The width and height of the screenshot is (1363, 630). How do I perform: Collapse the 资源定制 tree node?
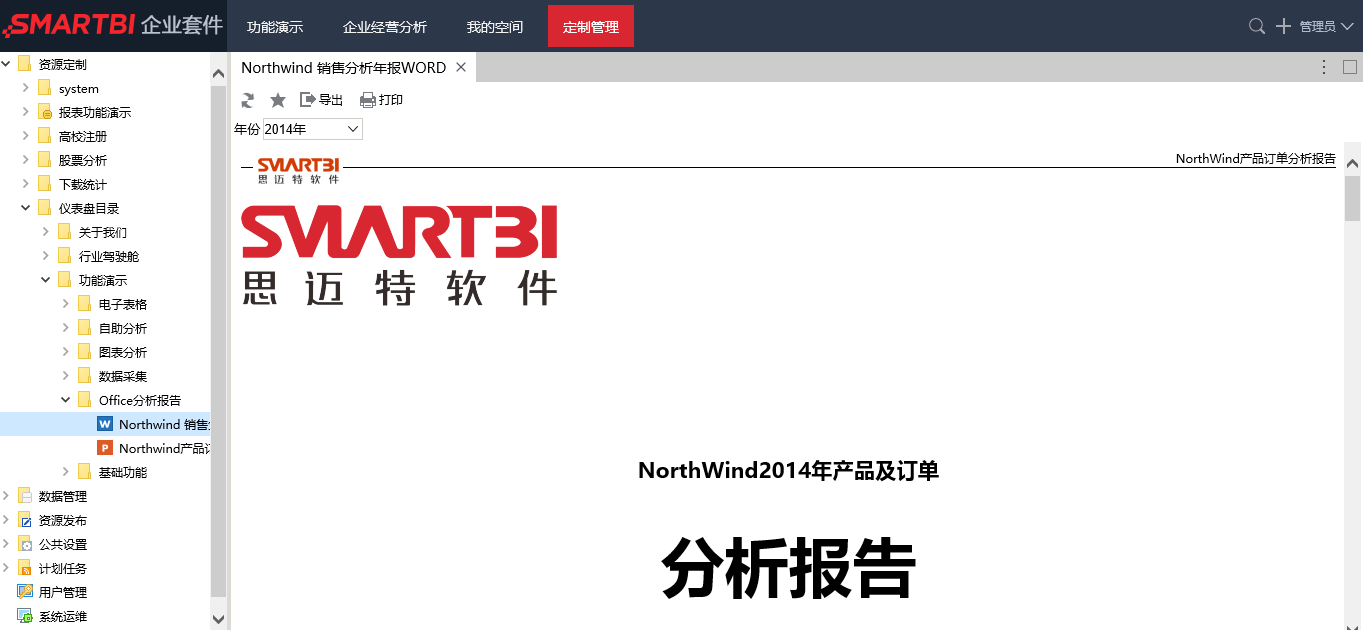click(x=6, y=64)
